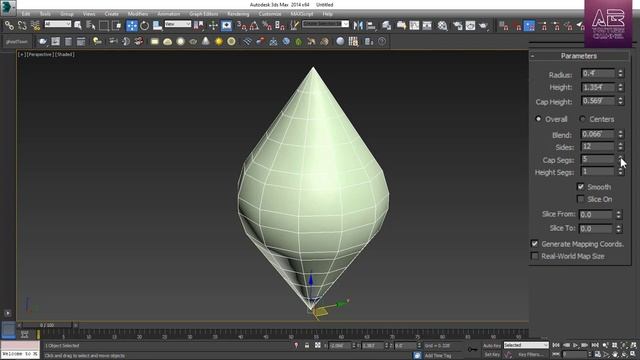Viewport: 640px width, 360px height.
Task: Click the Use Pivot Point Center icon
Action: (x=199, y=26)
